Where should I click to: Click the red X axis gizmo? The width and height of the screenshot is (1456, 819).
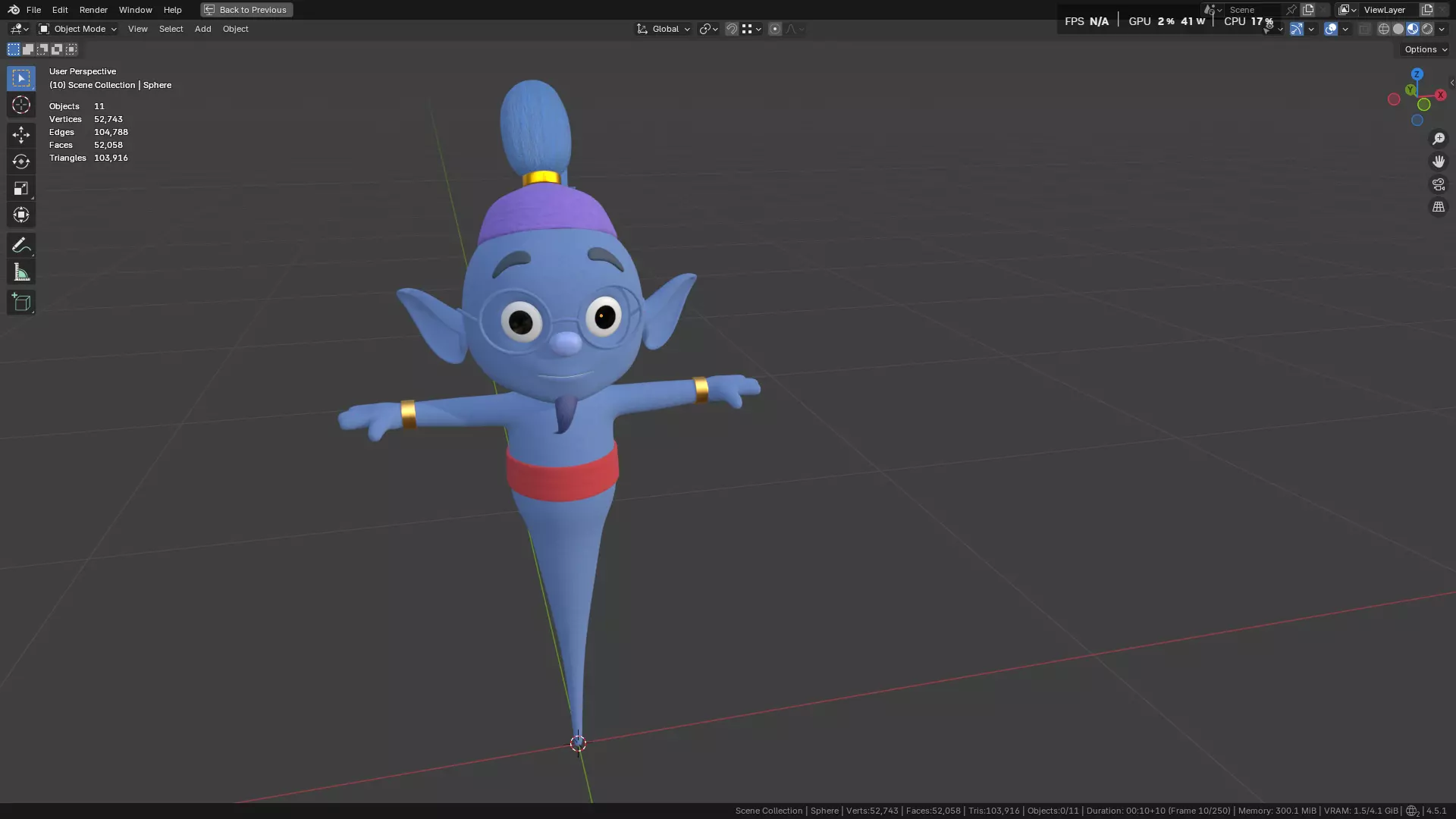point(1440,95)
